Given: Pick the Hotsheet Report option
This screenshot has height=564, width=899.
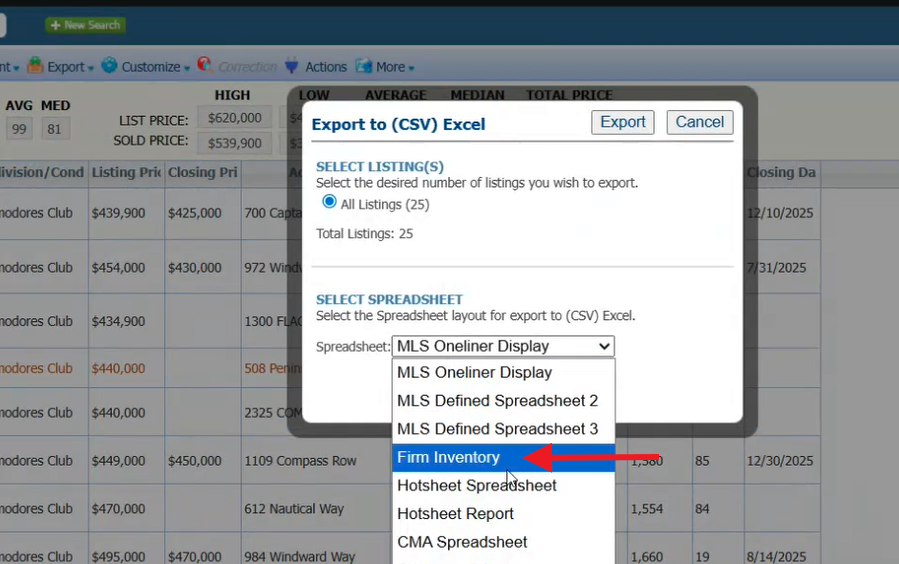Looking at the screenshot, I should coord(455,514).
